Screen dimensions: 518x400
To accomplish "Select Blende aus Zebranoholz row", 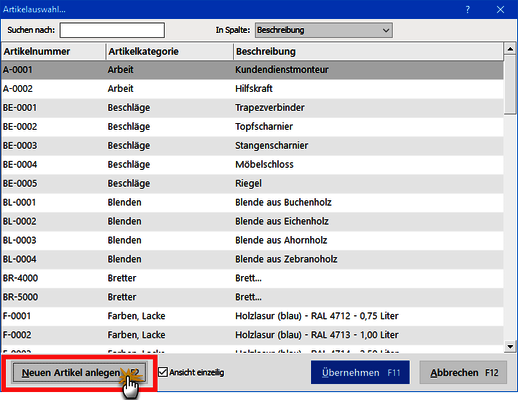I will pos(252,259).
